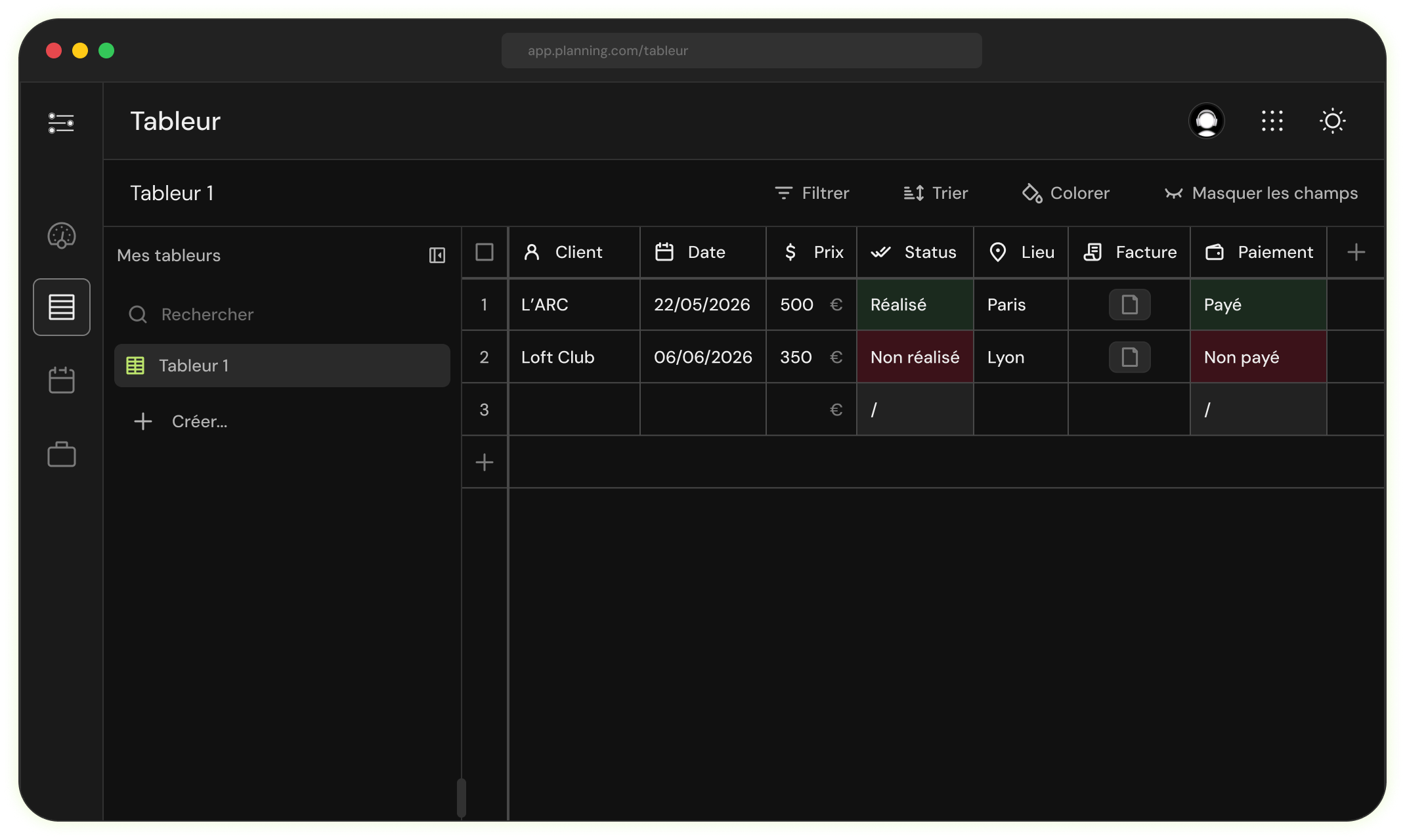Click the sidebar panel scrollbar handle

click(462, 798)
